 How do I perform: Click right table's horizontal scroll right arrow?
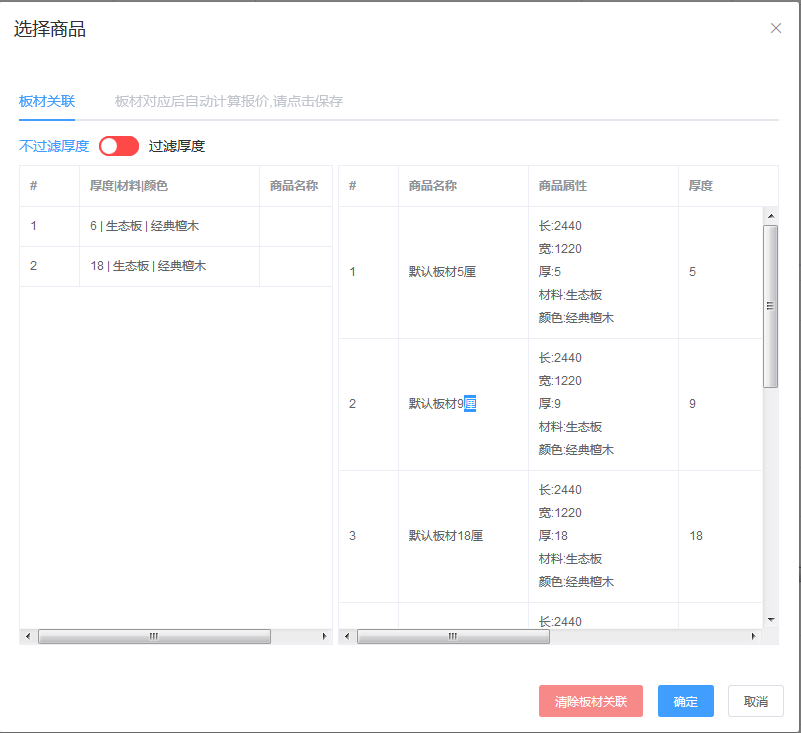754,636
